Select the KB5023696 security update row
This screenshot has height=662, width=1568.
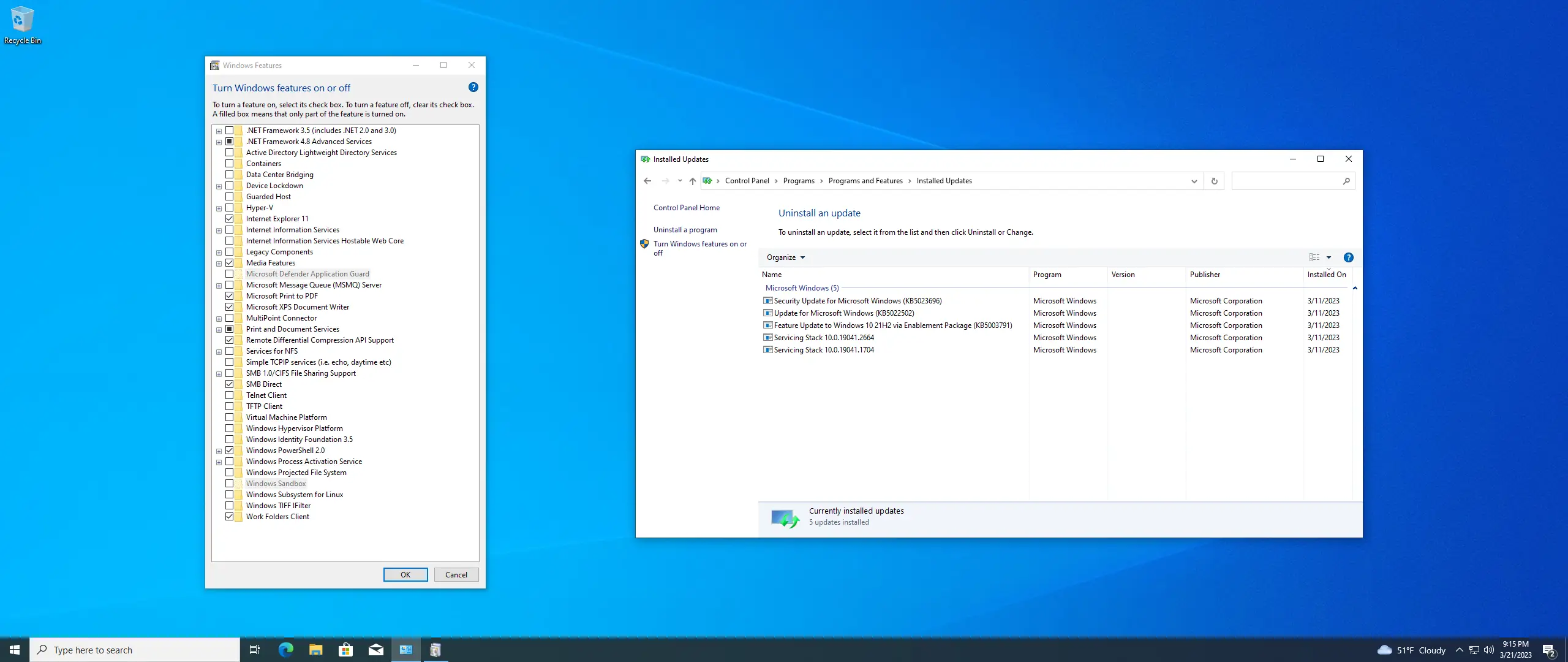point(857,301)
